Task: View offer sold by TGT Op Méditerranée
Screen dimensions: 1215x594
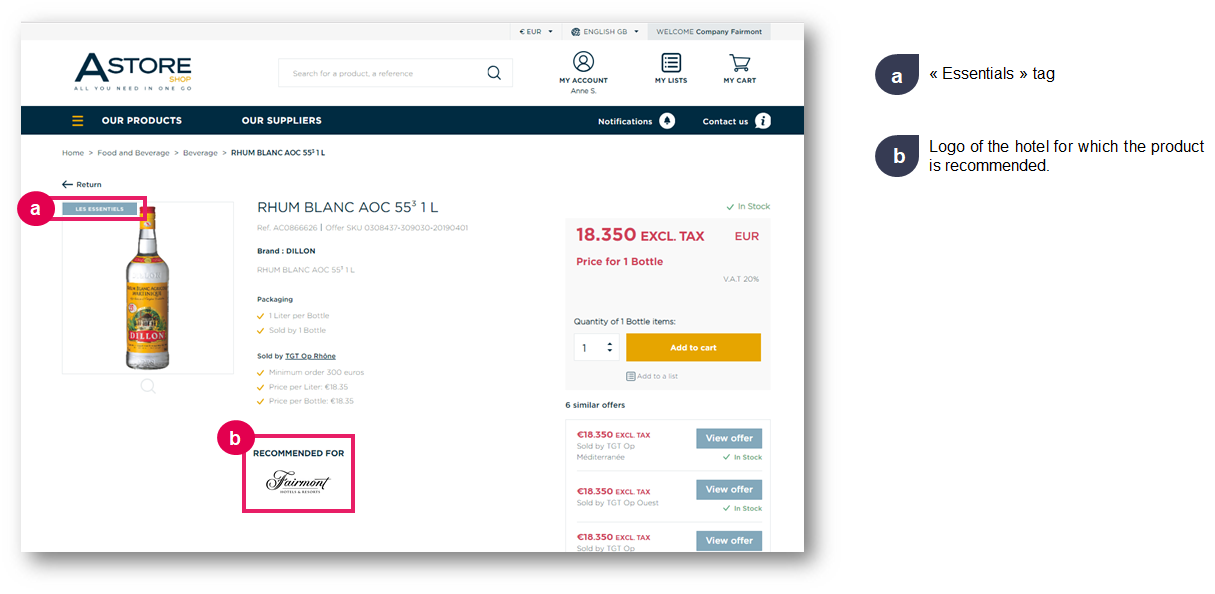Action: click(729, 438)
